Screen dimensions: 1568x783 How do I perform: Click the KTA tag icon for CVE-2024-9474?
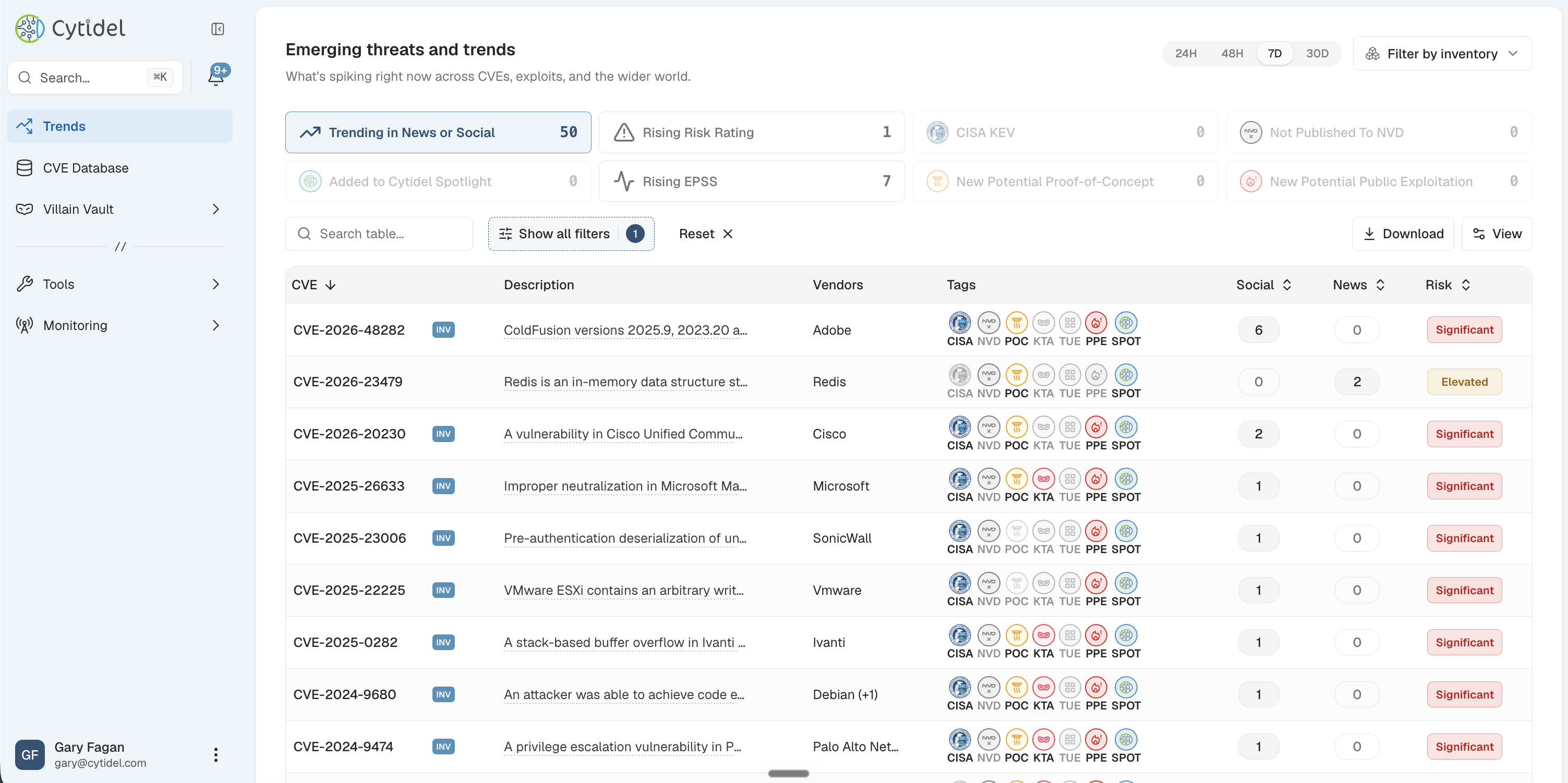pos(1043,740)
